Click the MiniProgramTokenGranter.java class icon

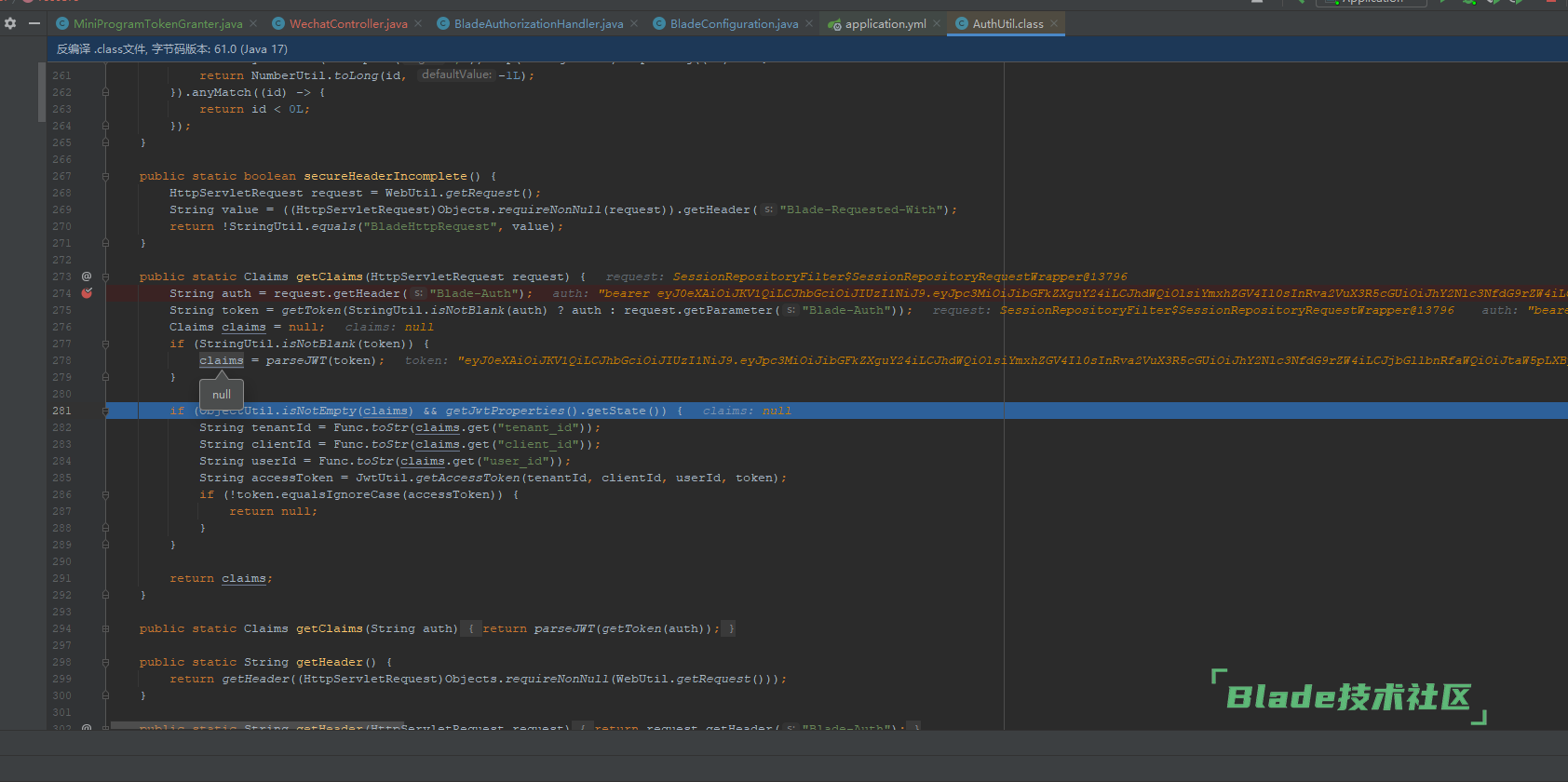click(x=62, y=24)
